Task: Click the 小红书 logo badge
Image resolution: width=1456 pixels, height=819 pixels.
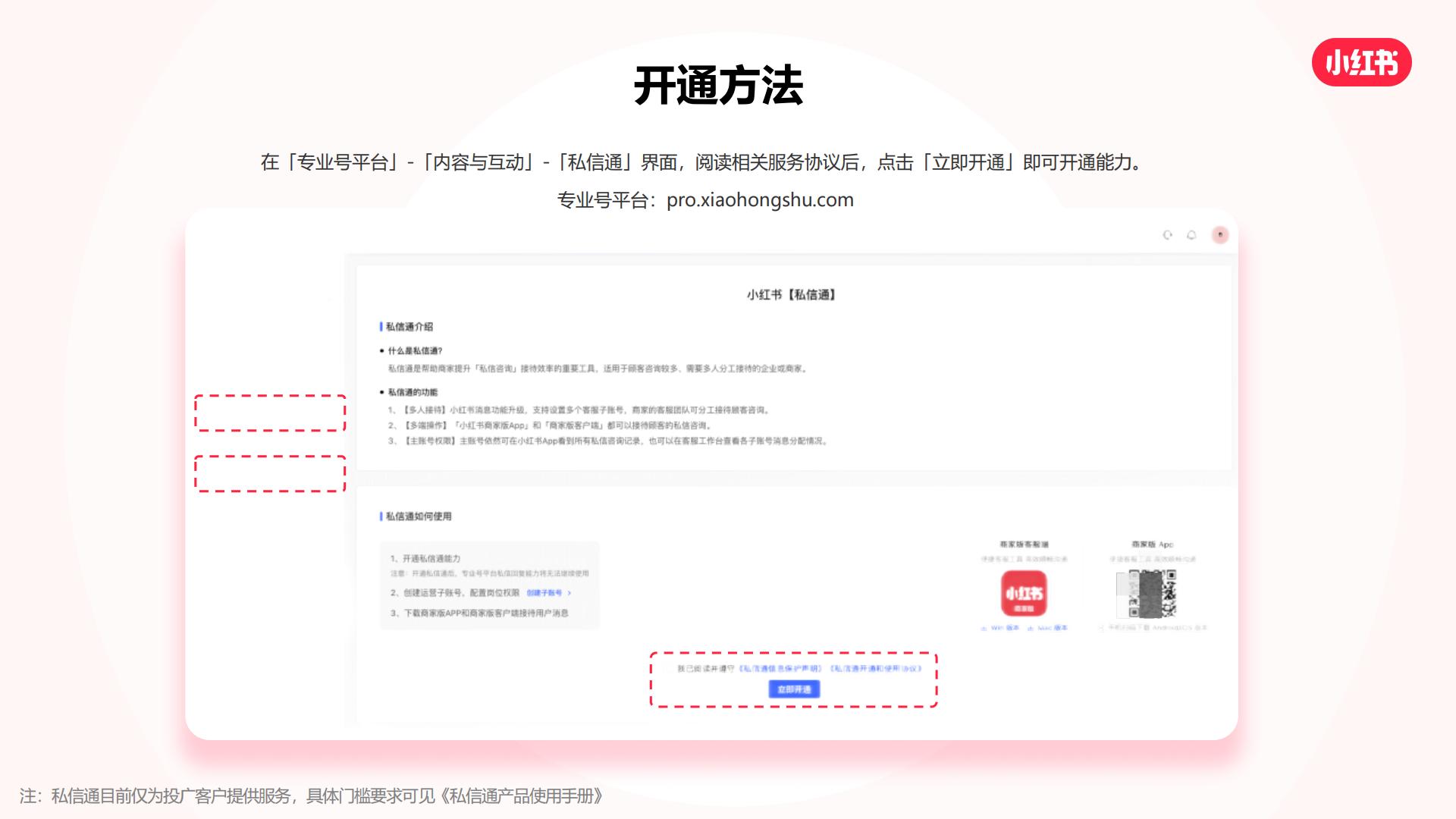Action: (x=1362, y=62)
